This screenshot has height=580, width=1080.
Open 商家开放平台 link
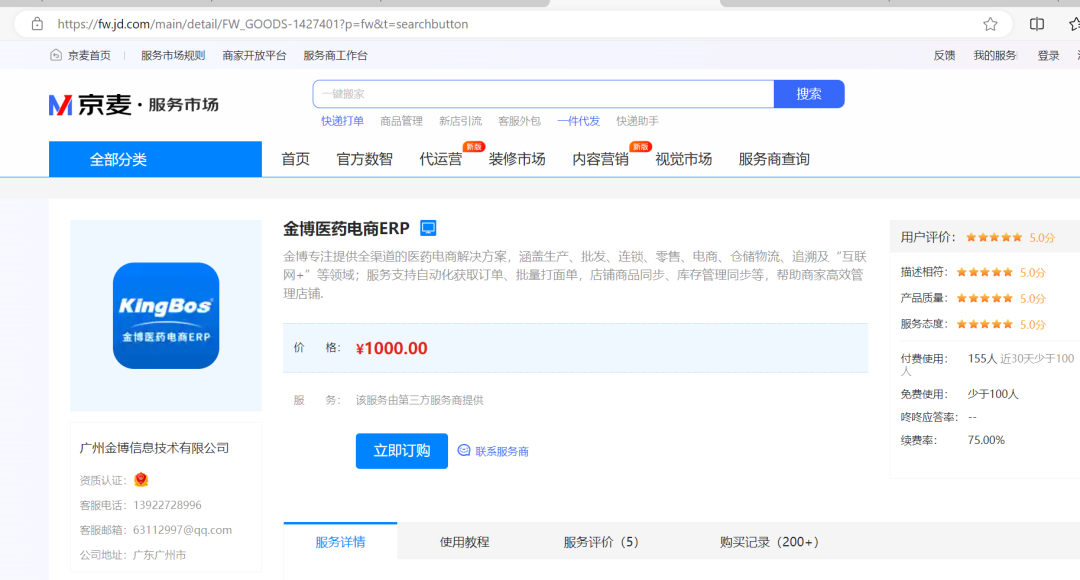point(254,55)
